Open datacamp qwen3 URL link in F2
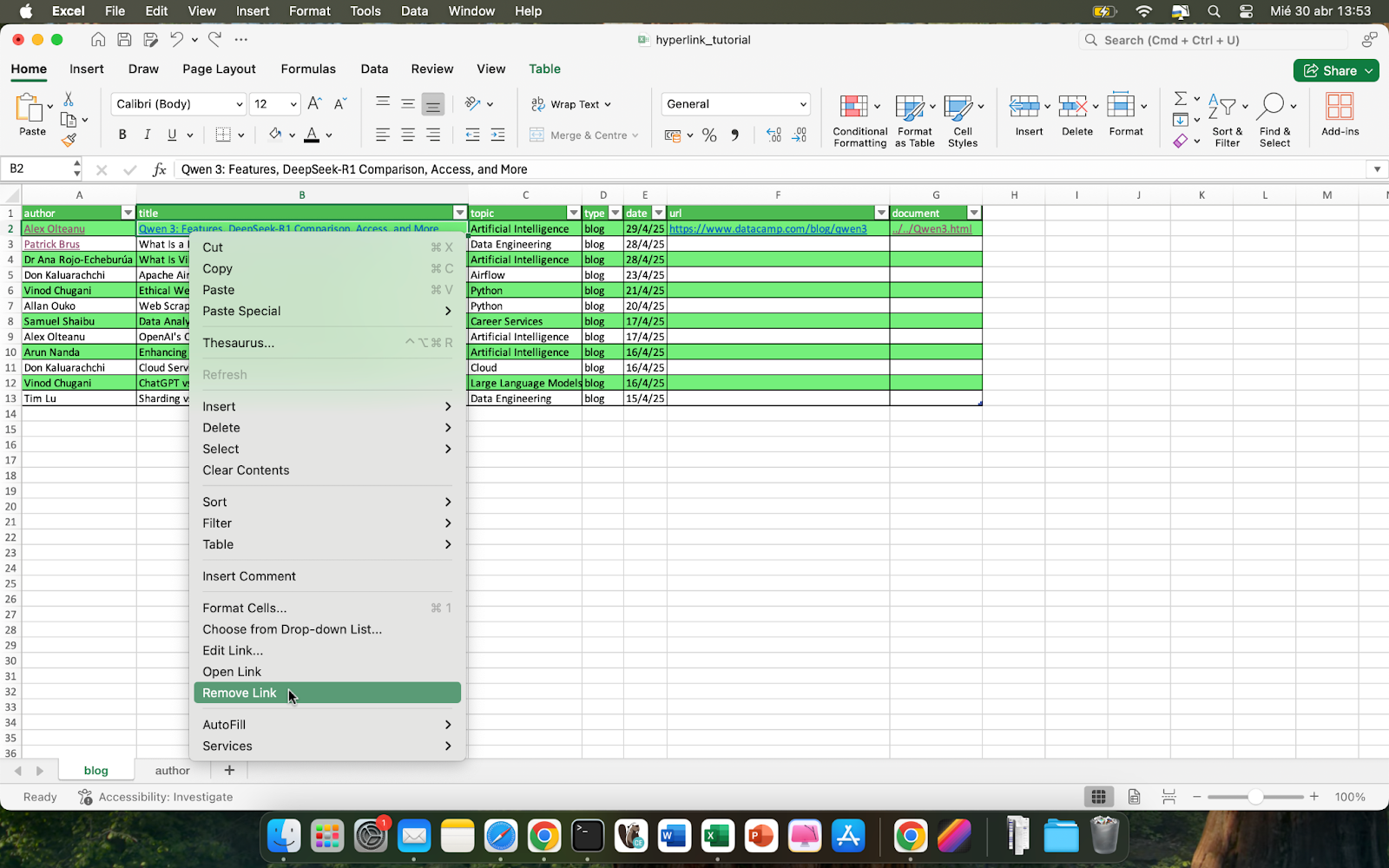This screenshot has width=1389, height=868. click(x=767, y=228)
